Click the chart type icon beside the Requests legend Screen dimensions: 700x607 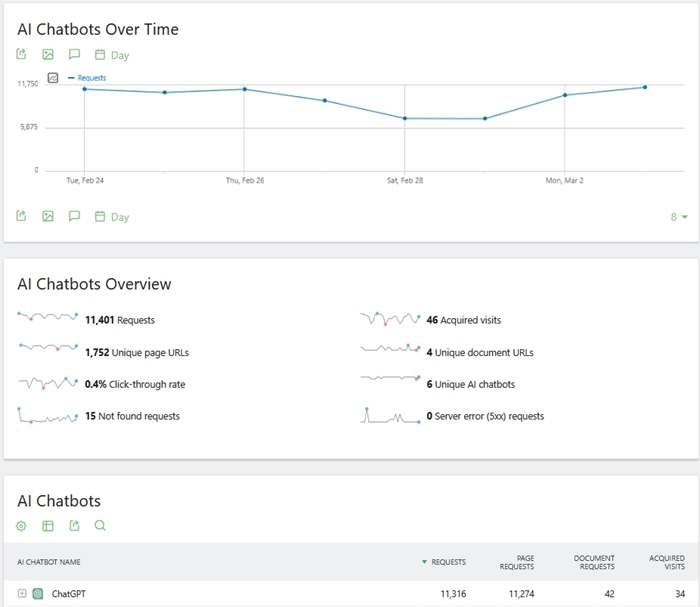tap(53, 78)
